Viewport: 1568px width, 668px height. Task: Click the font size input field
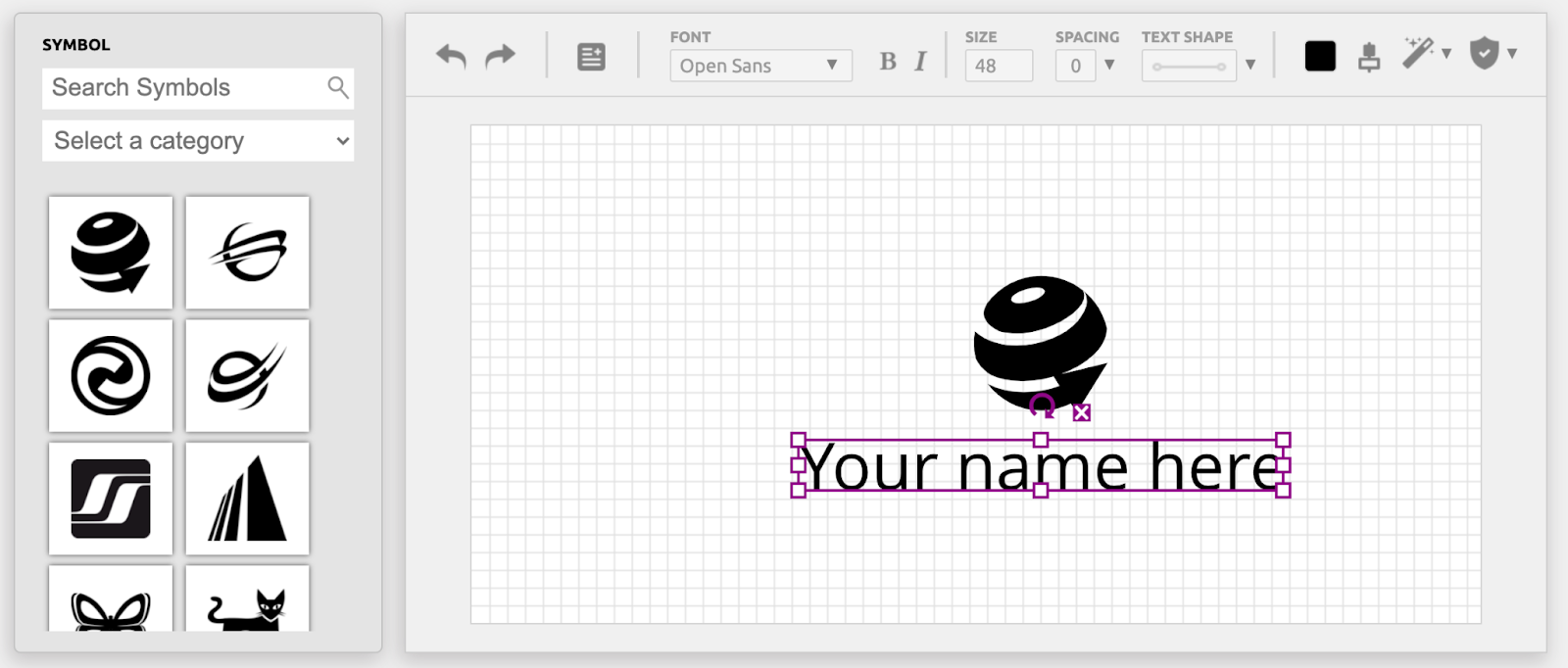pos(998,66)
